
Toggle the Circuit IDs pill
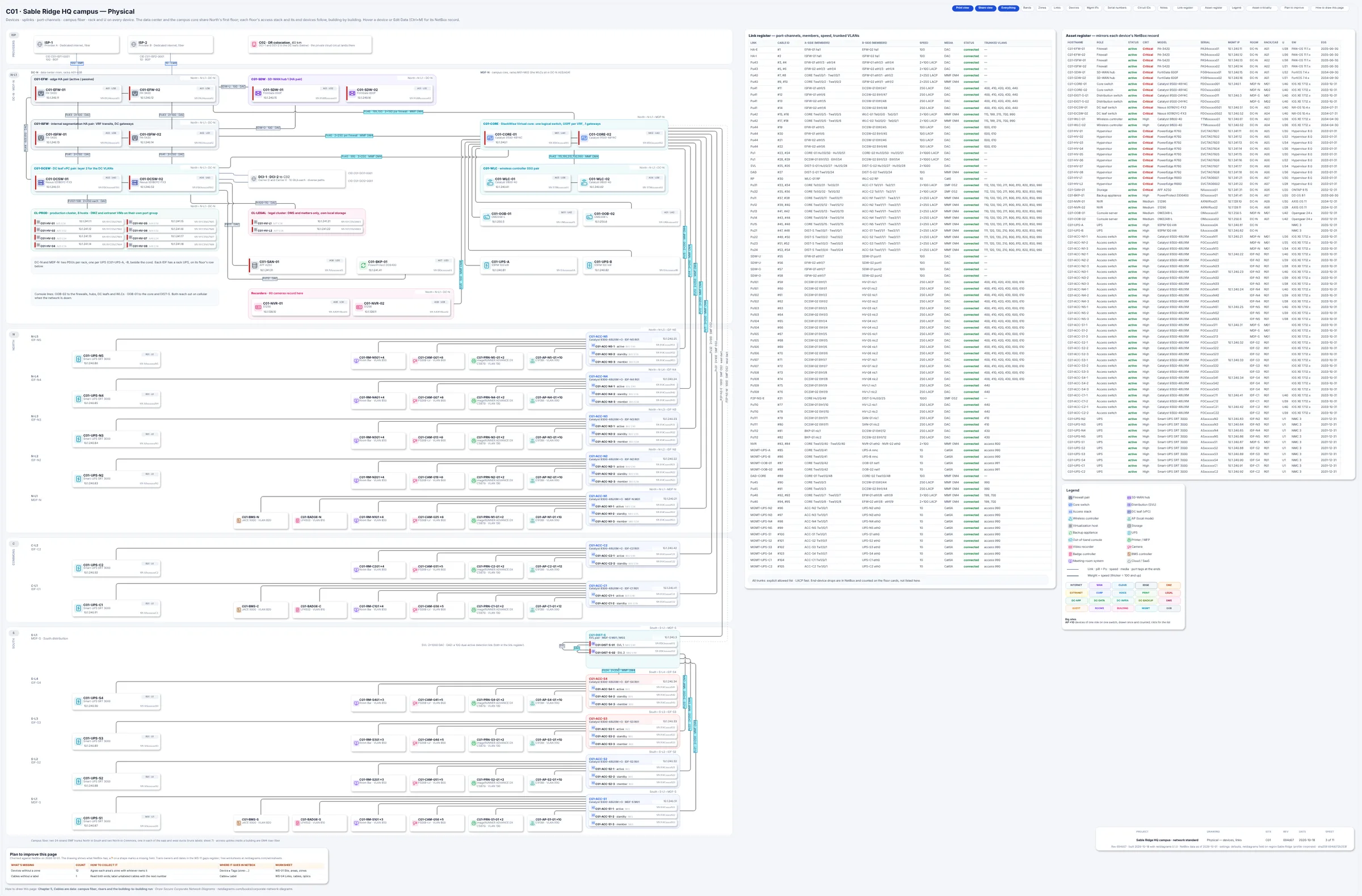tap(1144, 8)
